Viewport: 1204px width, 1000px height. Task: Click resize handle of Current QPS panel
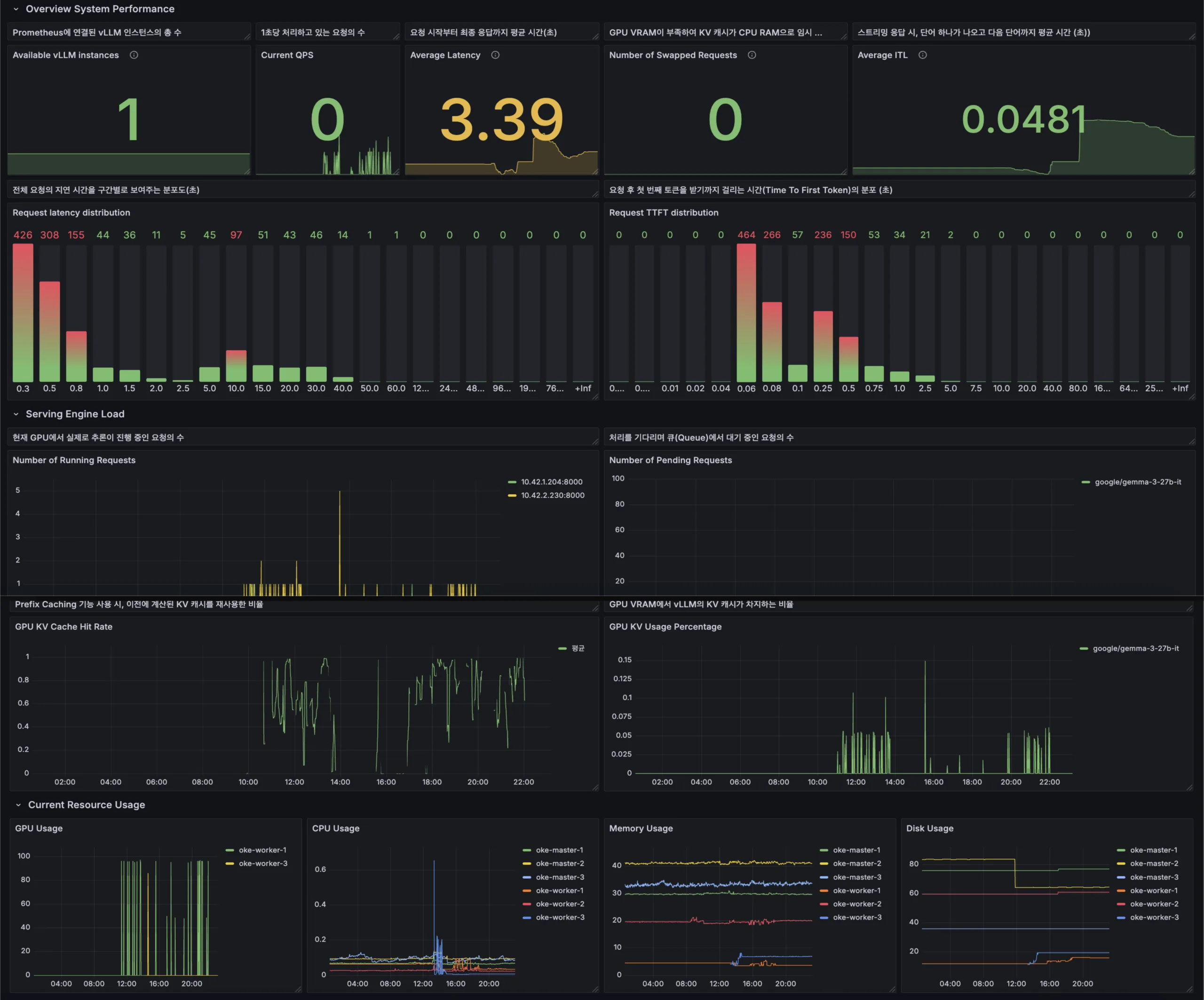396,171
